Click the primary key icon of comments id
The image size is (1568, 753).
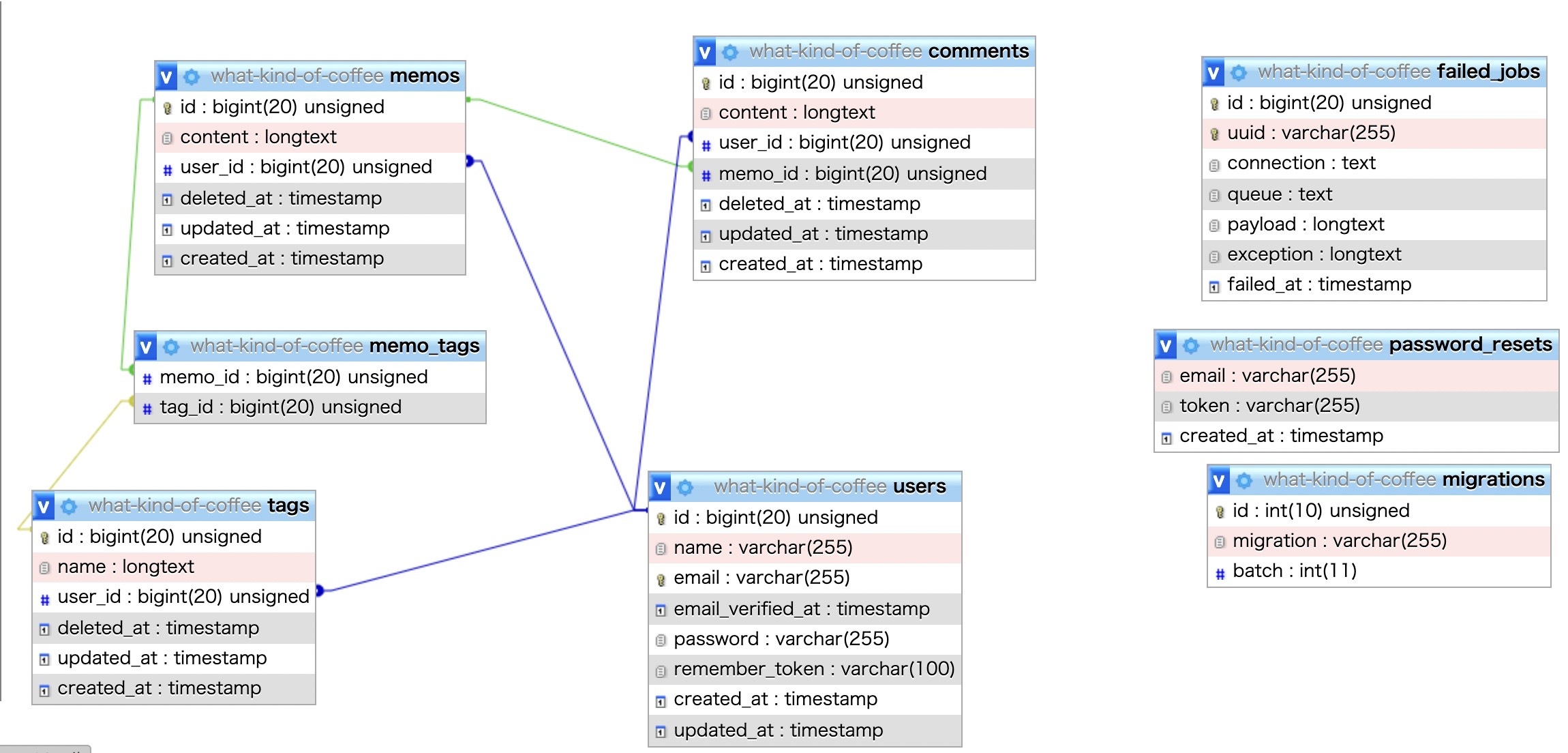706,83
